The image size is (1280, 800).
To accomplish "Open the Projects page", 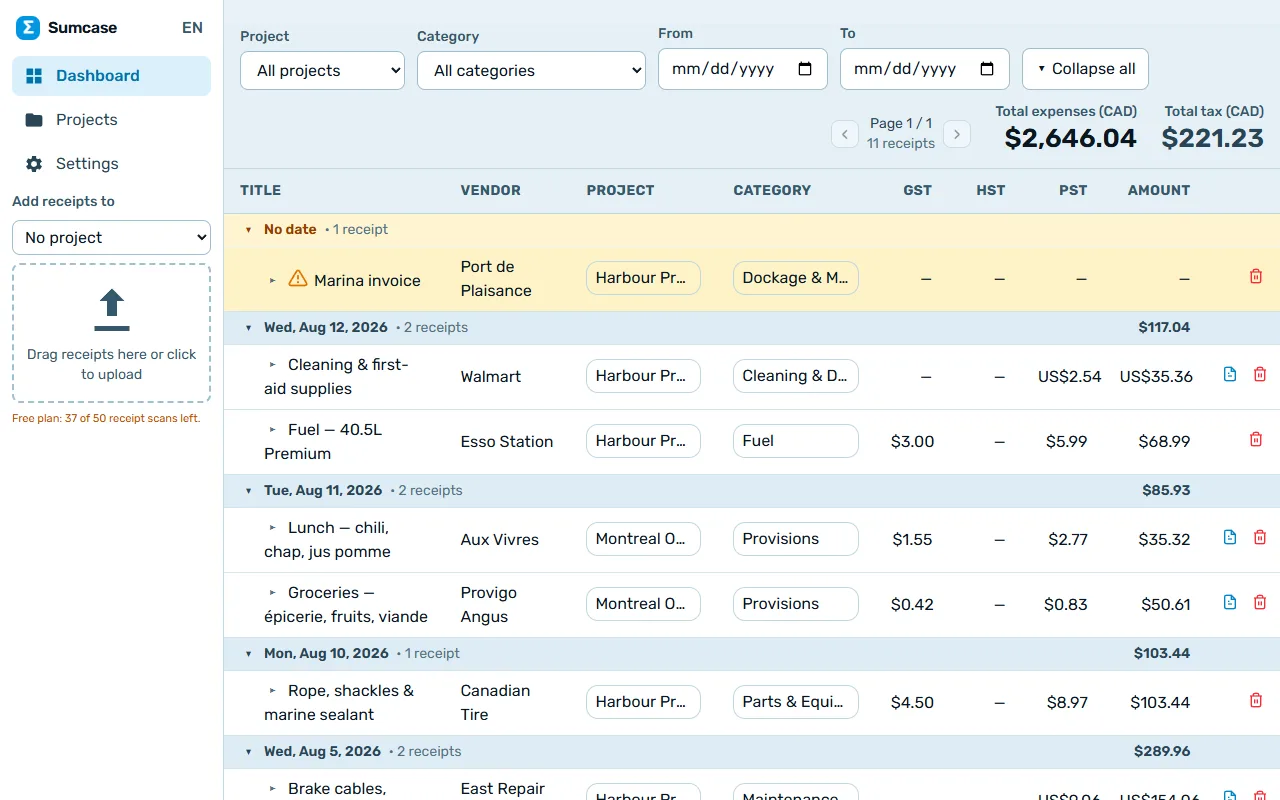I will (111, 120).
